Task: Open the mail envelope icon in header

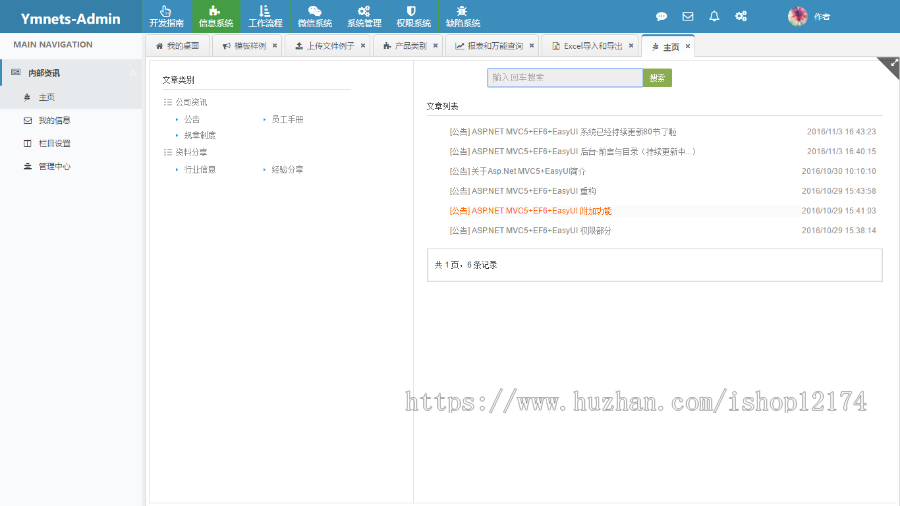Action: pos(688,16)
